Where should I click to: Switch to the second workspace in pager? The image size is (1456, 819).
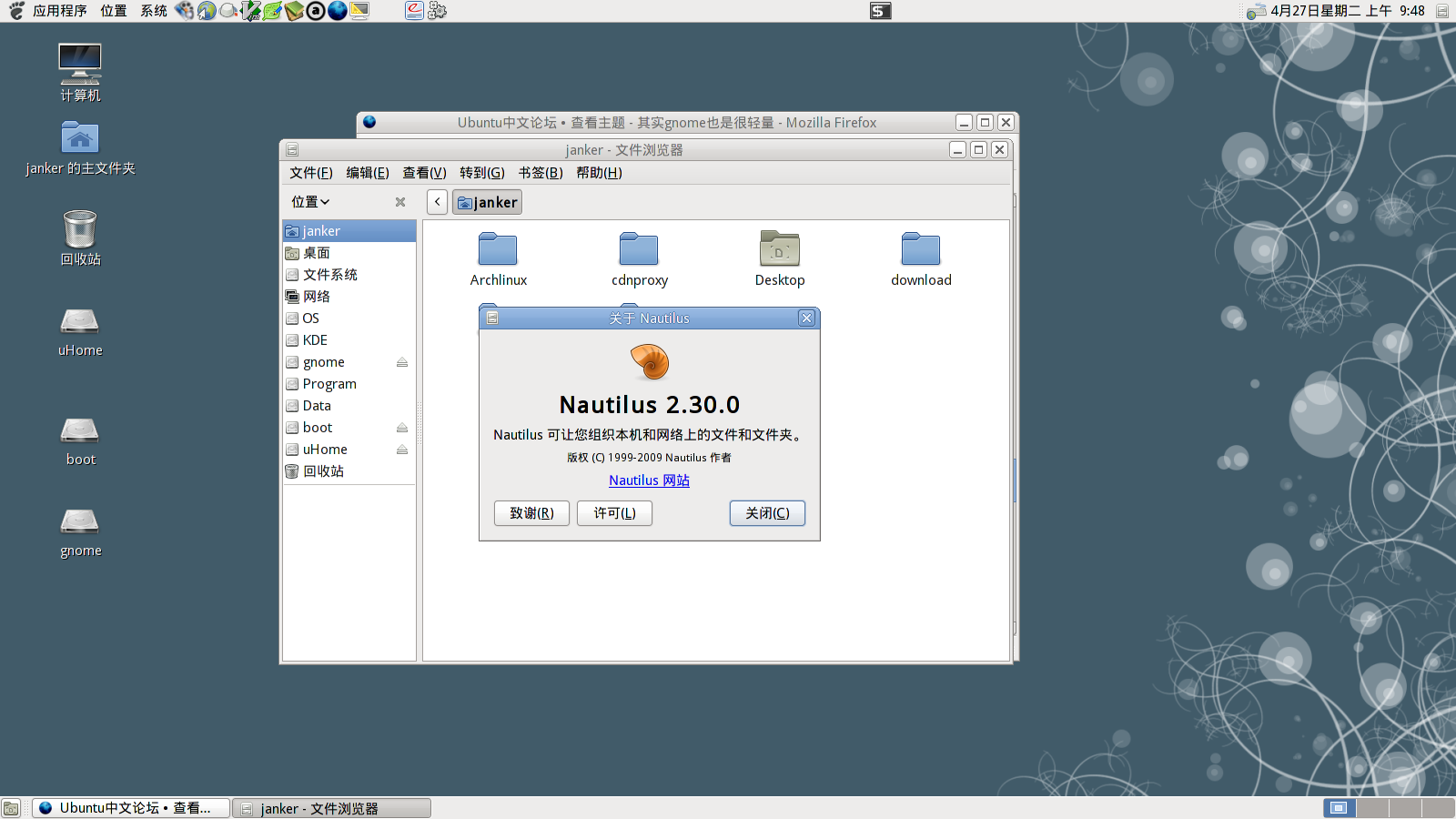pyautogui.click(x=1372, y=808)
